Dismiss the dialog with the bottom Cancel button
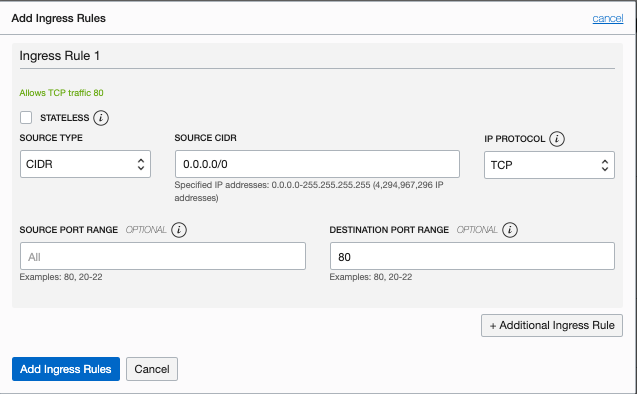Image resolution: width=637 pixels, height=394 pixels. tap(152, 369)
